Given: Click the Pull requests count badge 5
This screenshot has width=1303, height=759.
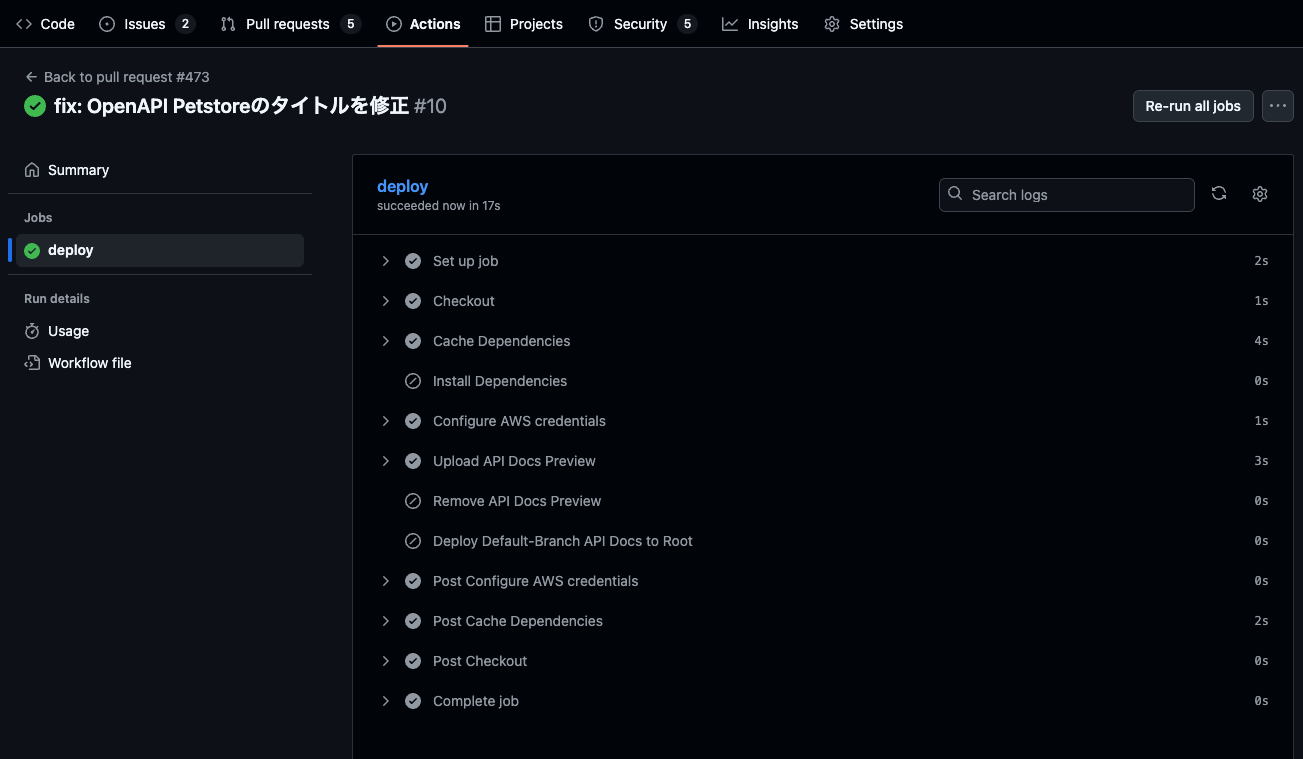Looking at the screenshot, I should coord(349,24).
